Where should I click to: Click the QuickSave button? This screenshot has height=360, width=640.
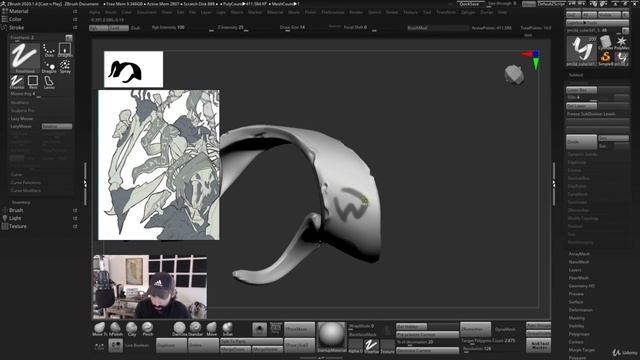[470, 4]
